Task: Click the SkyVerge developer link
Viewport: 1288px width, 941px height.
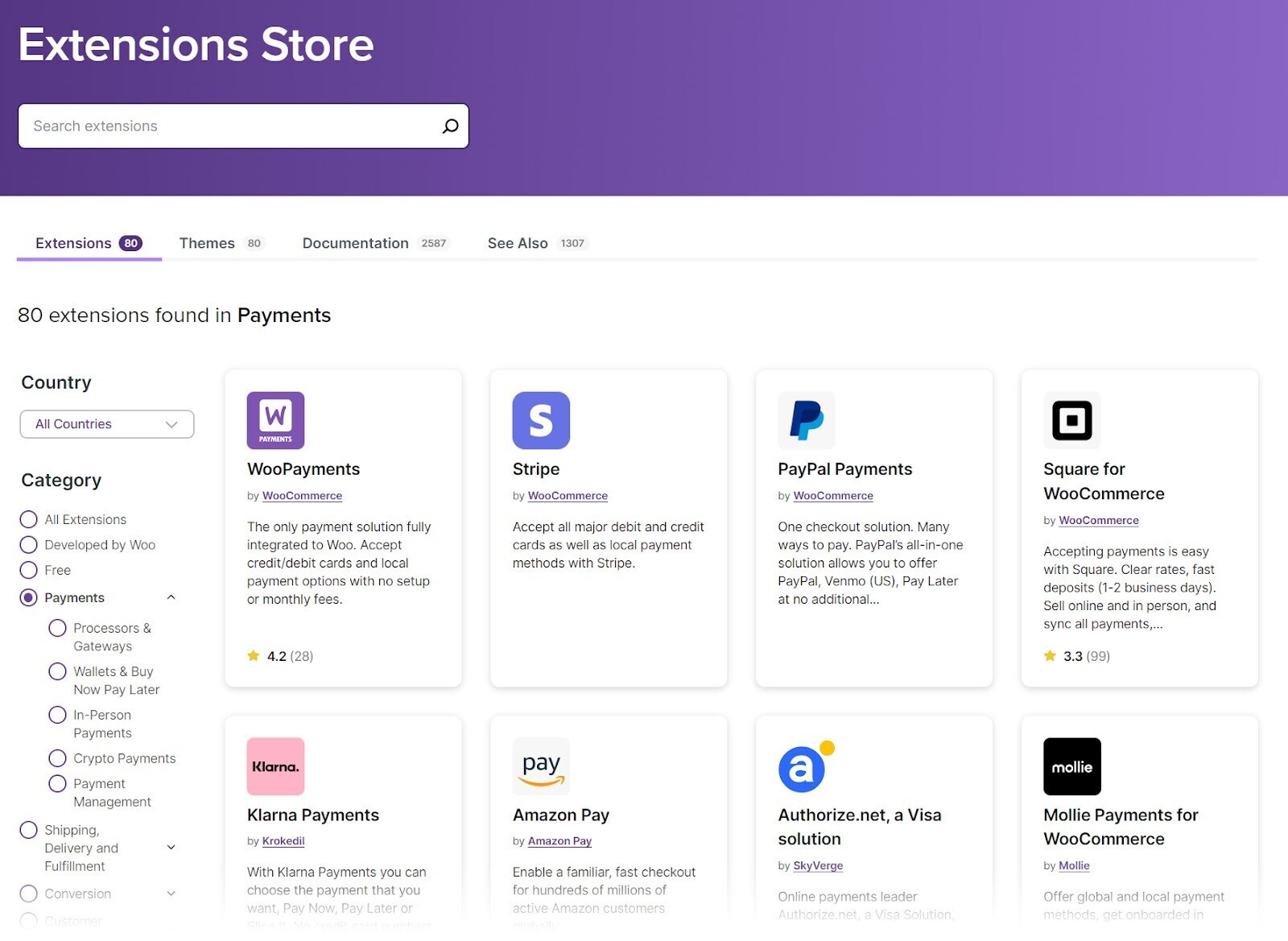Action: [817, 865]
